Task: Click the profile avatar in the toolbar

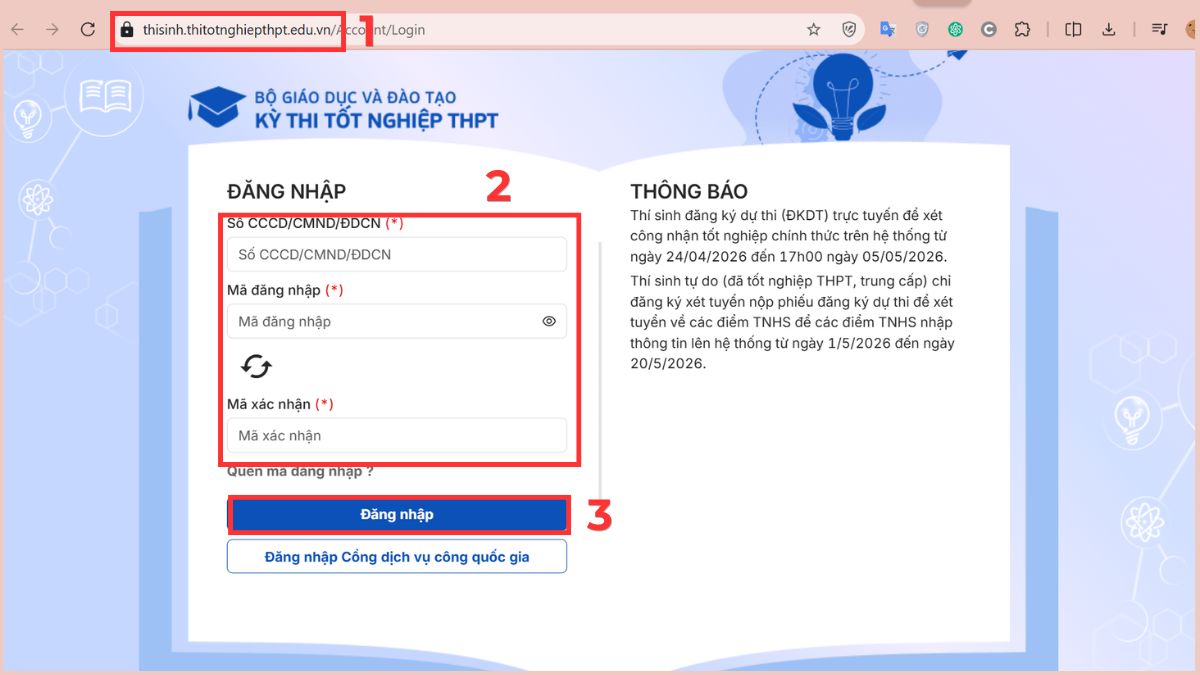Action: (x=1192, y=29)
